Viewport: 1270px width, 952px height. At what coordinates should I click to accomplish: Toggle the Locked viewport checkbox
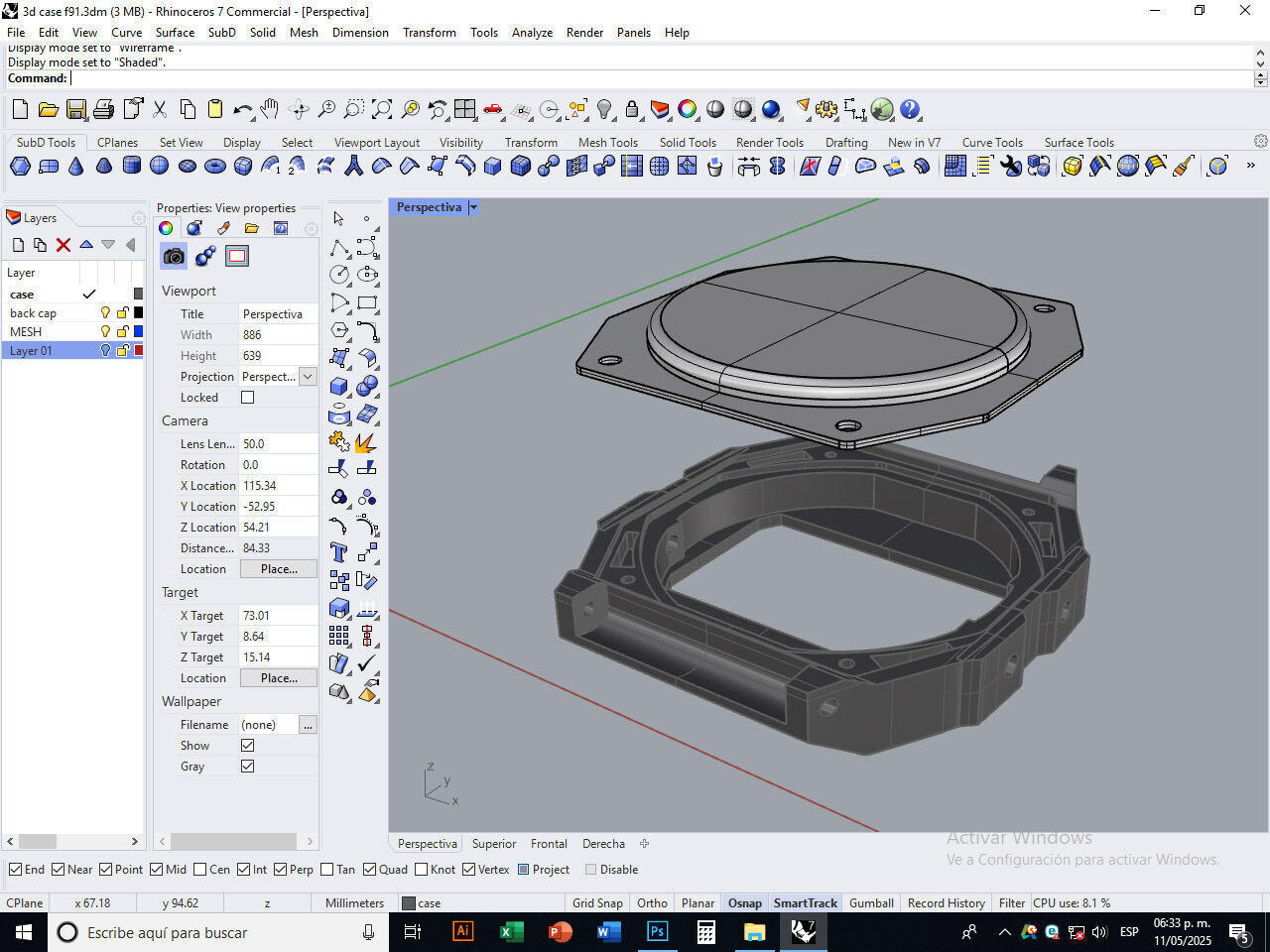point(248,398)
